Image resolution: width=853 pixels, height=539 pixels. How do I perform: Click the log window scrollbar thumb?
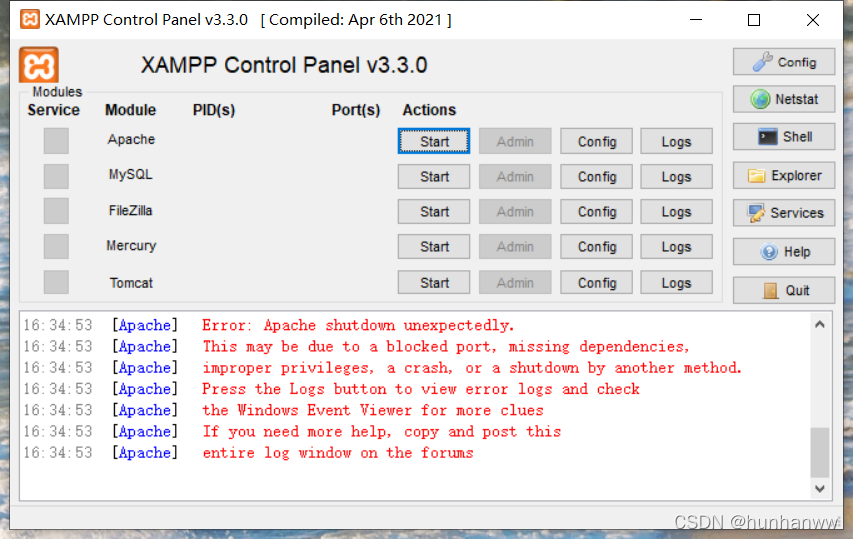[x=819, y=453]
